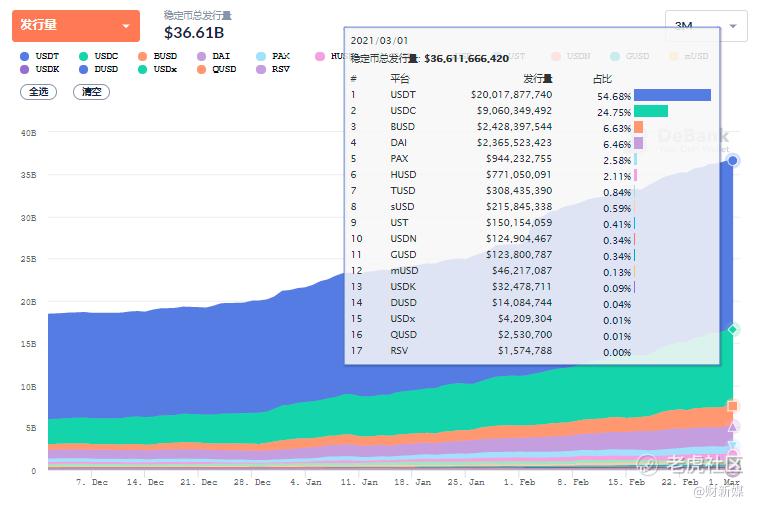
Task: Click the 稳定币总发行量 heading label
Action: click(x=197, y=15)
